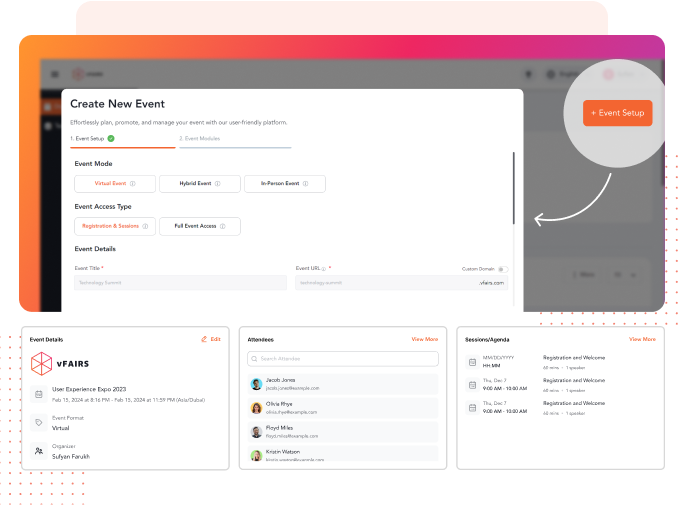Click the "User Experience Expo 2023" title

pos(89,389)
